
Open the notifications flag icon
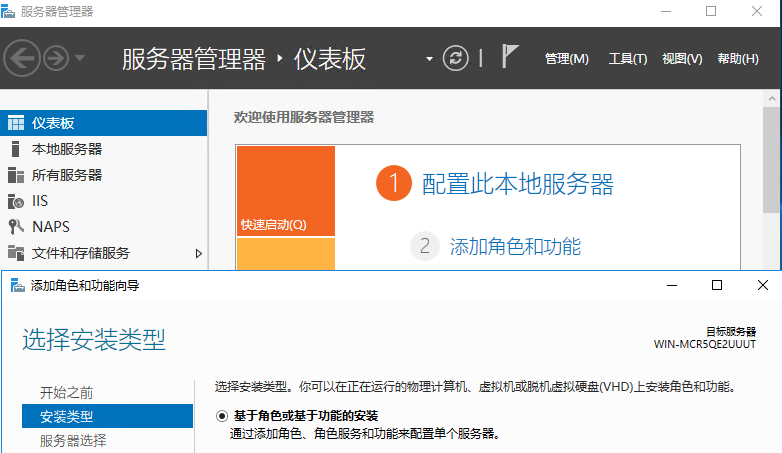(510, 56)
